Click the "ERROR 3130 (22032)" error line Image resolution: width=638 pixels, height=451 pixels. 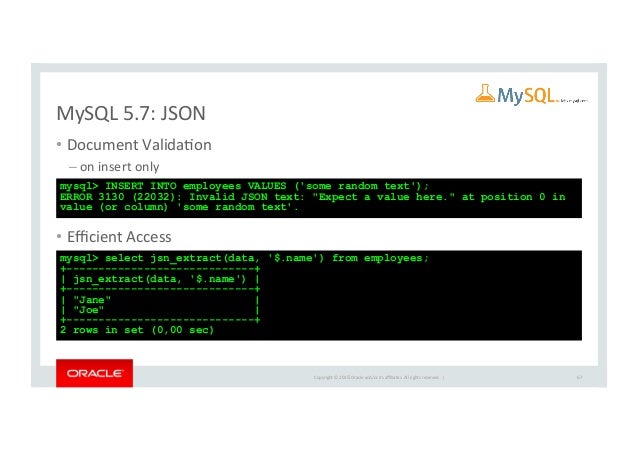[312, 197]
